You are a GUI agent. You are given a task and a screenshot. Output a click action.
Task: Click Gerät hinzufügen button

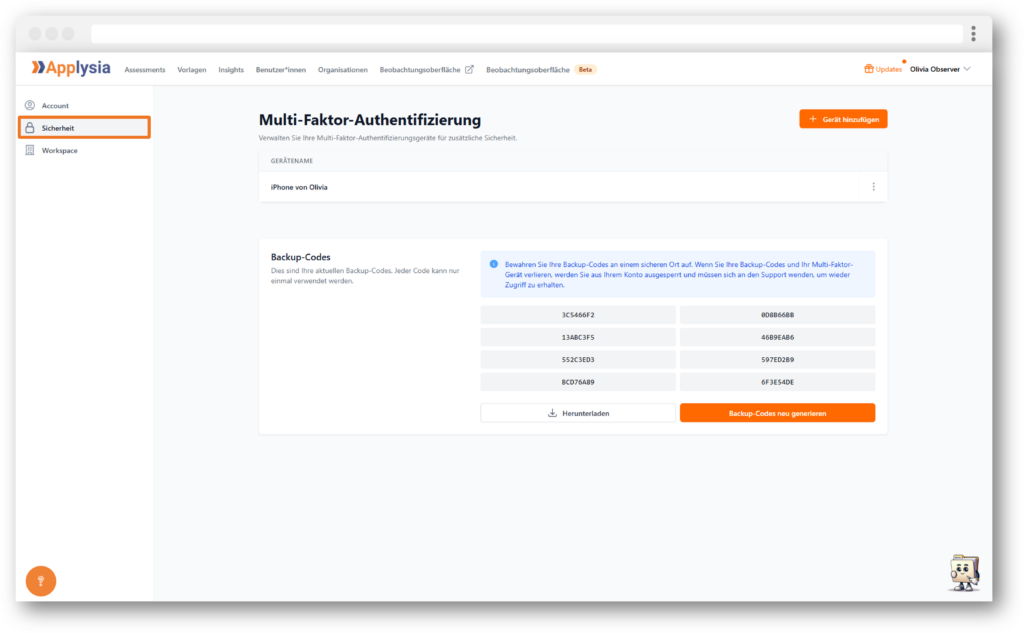coord(843,119)
